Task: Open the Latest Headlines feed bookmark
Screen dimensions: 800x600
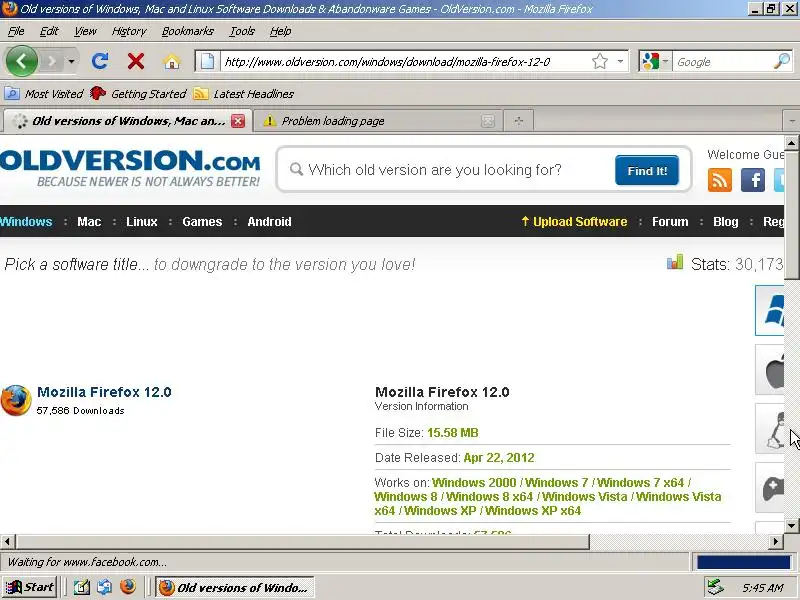Action: (244, 94)
